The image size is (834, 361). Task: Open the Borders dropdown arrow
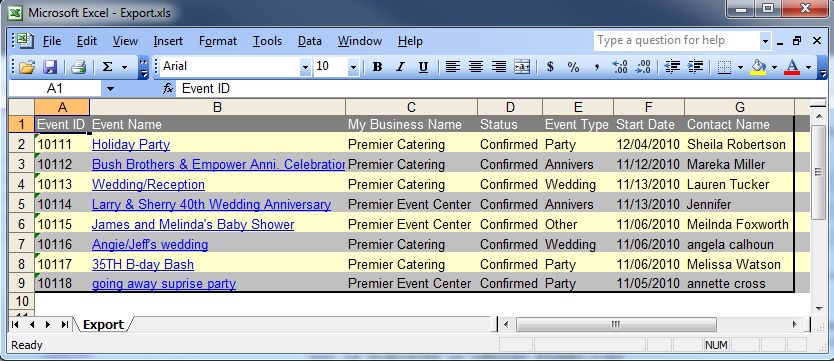[x=740, y=68]
